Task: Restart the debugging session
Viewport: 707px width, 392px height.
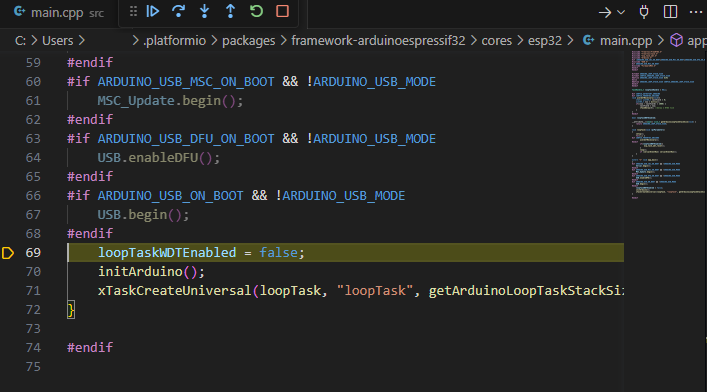Action: (x=256, y=11)
